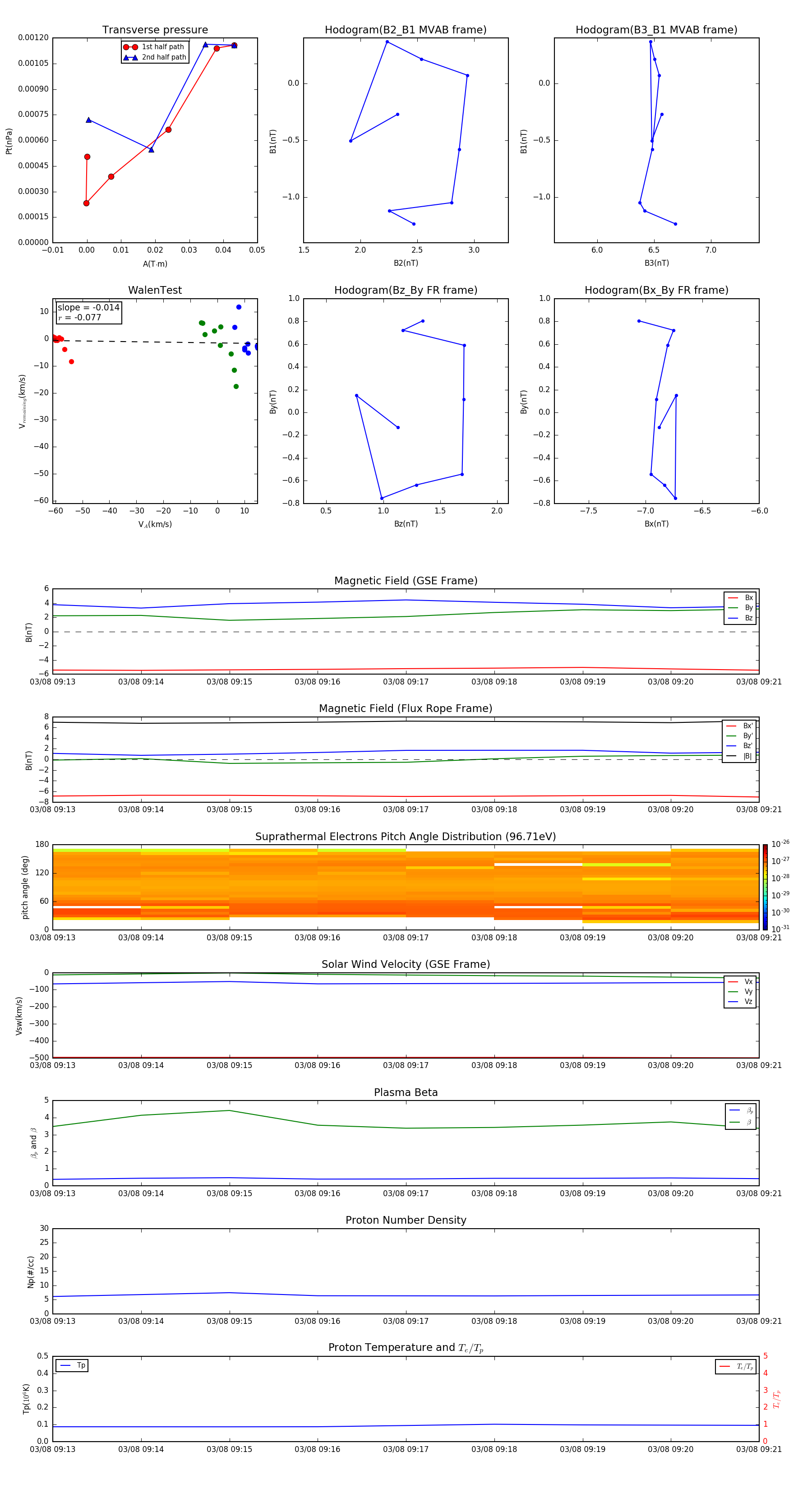Screen dimensions: 812x1489
Task: Click the beta legend entry in Plasma Beta
Action: click(741, 1123)
